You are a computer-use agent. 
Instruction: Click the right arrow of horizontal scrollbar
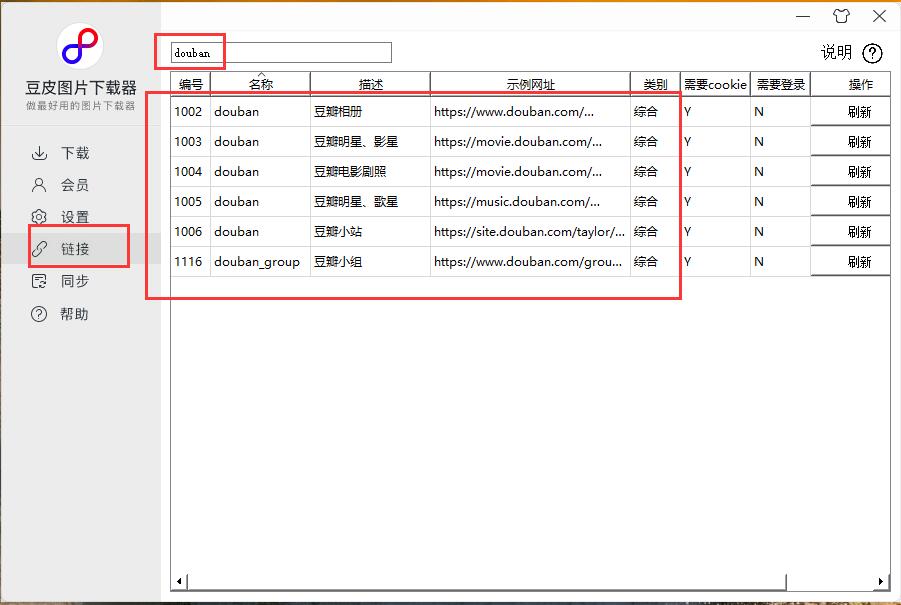881,581
